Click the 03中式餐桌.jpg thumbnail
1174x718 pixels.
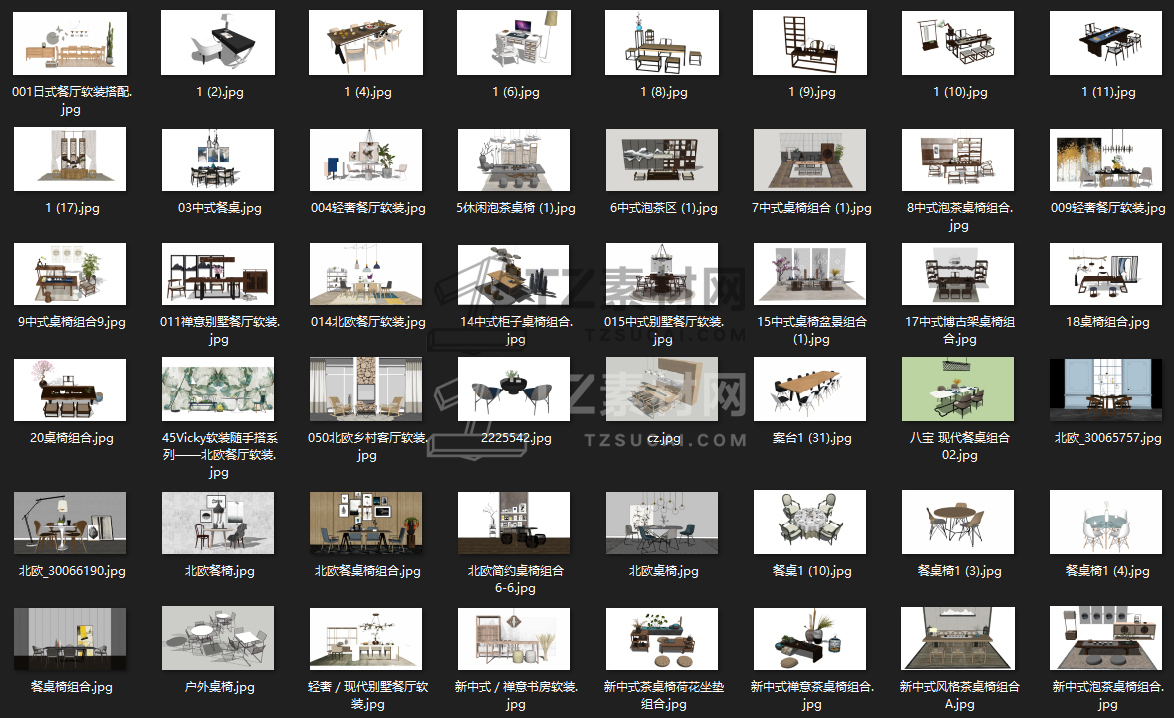coord(218,159)
